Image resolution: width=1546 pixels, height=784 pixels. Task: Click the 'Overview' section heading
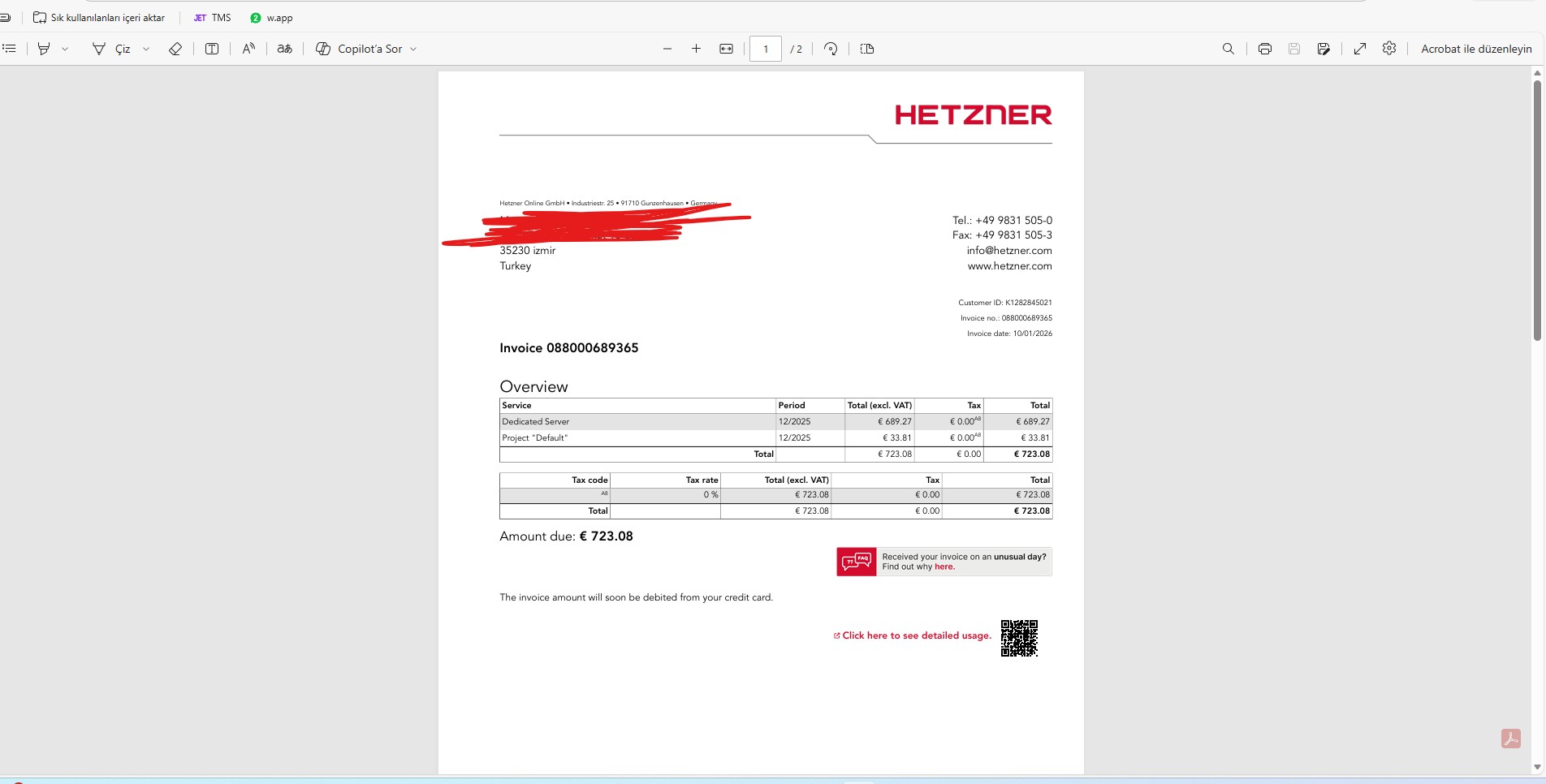click(534, 387)
